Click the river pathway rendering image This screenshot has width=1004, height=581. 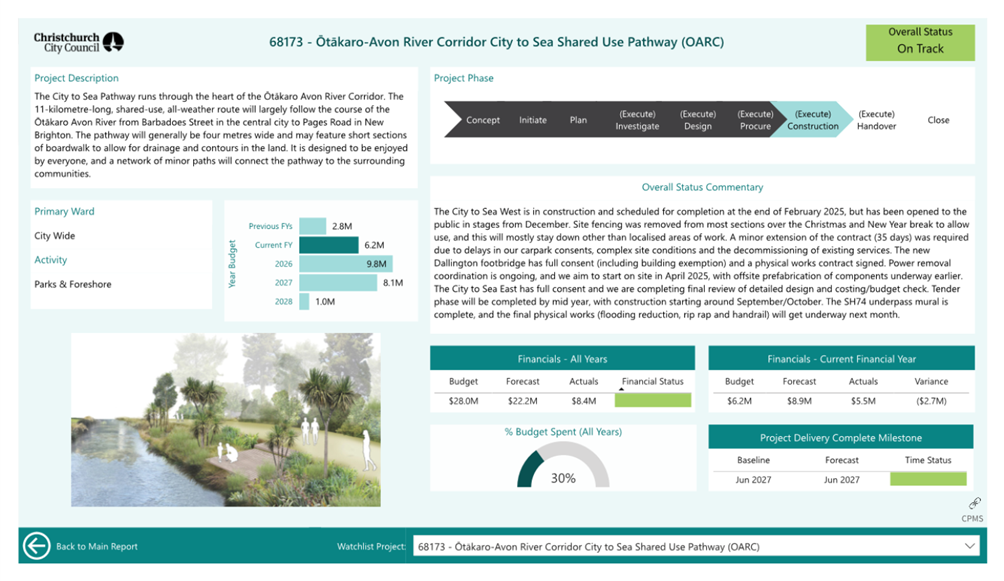[226, 420]
